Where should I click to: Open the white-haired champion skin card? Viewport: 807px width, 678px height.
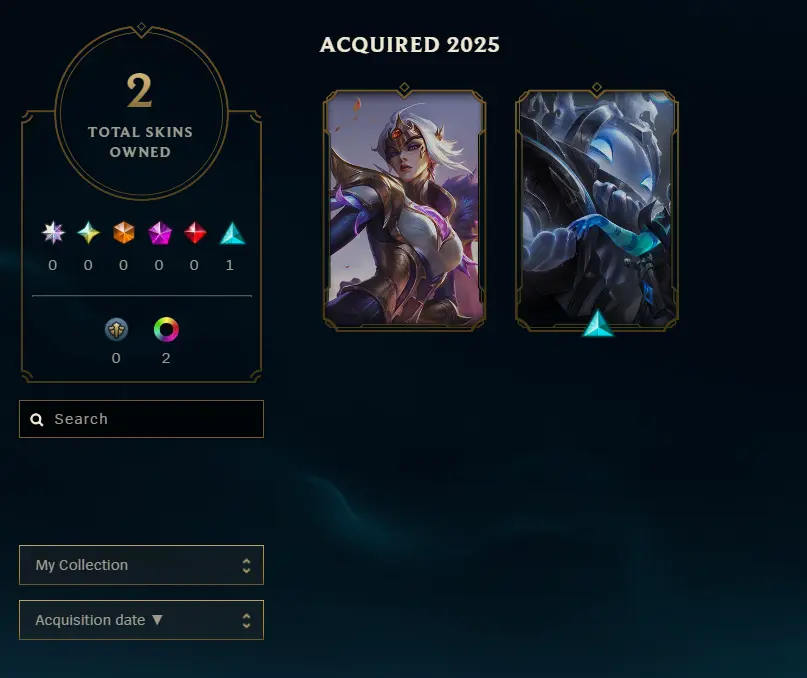[405, 208]
